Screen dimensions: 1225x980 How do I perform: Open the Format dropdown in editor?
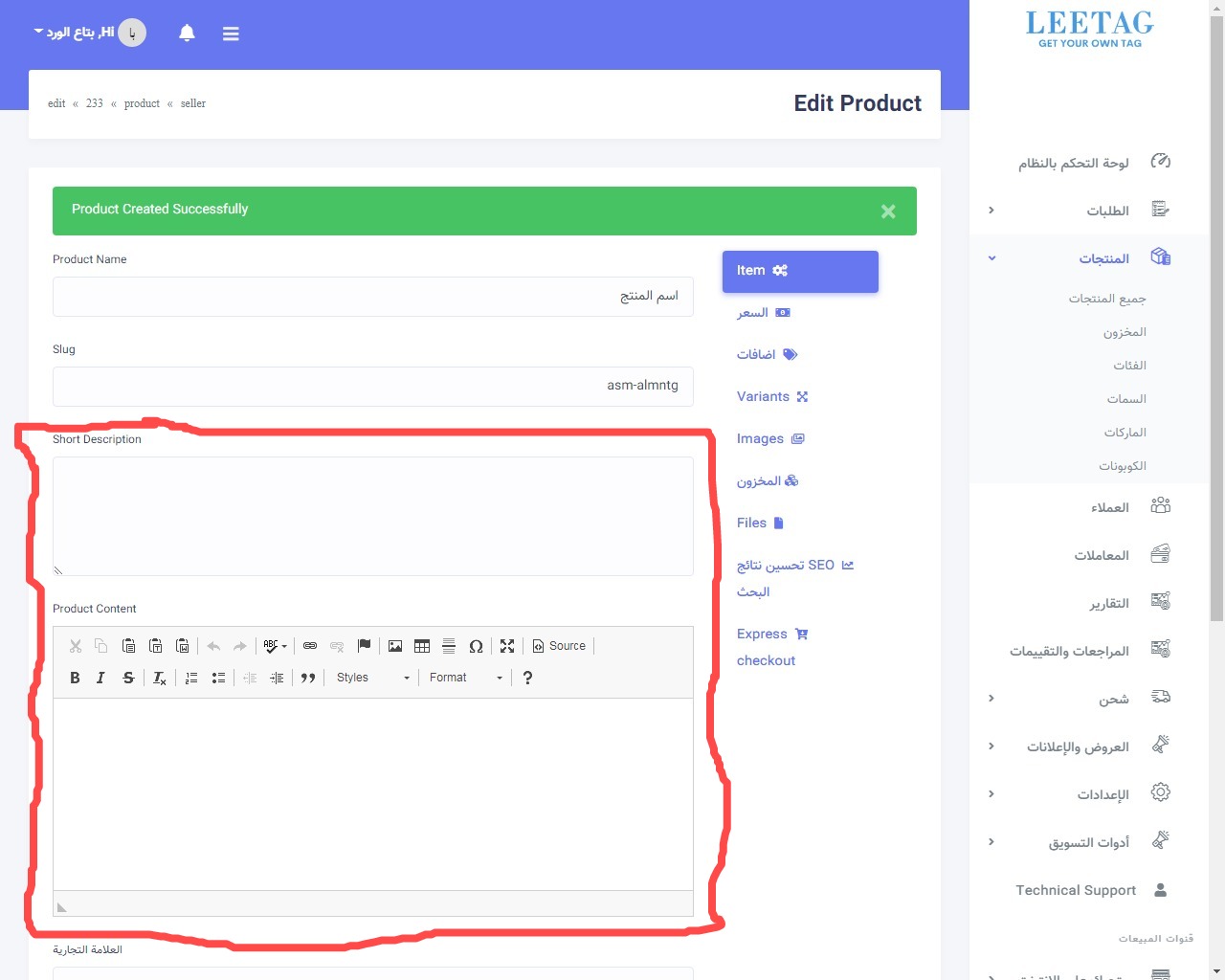[x=464, y=678]
